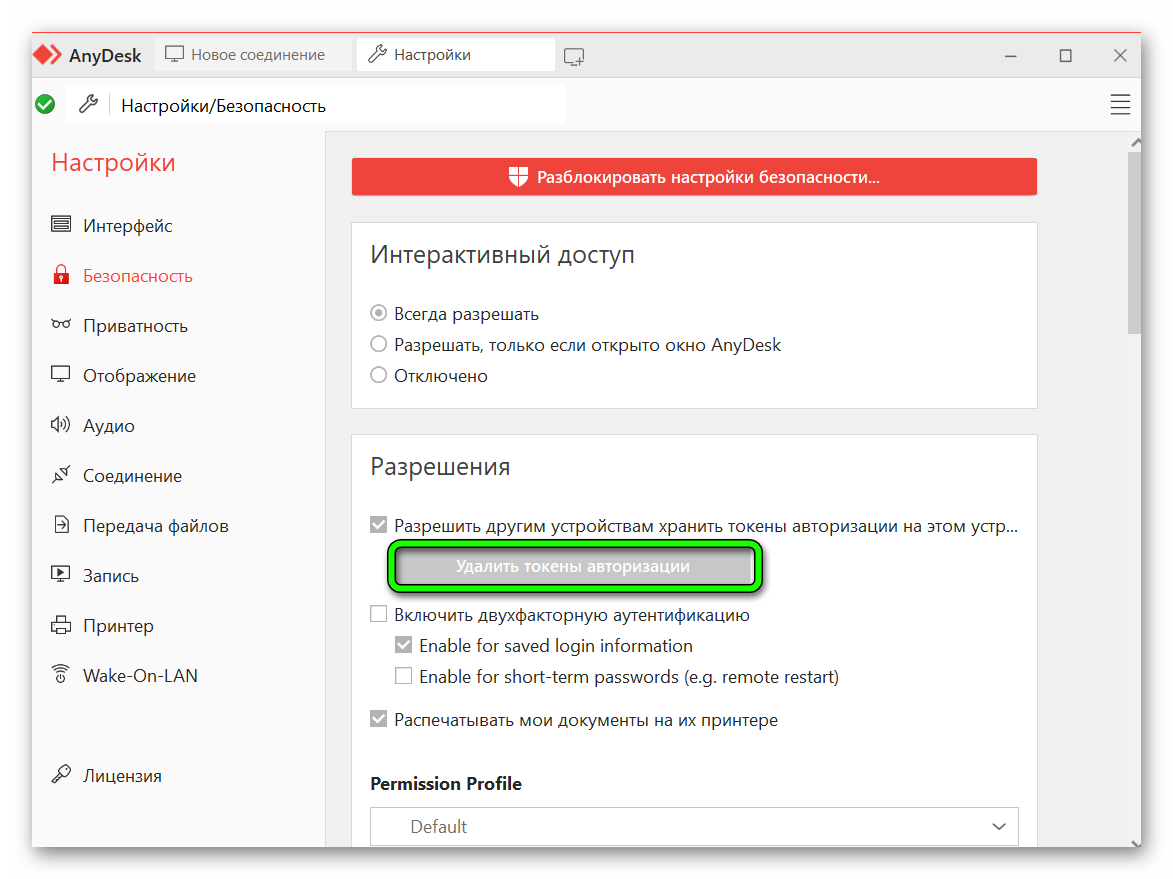Open the Wake-On-LAN settings section
1173x879 pixels.
140,676
